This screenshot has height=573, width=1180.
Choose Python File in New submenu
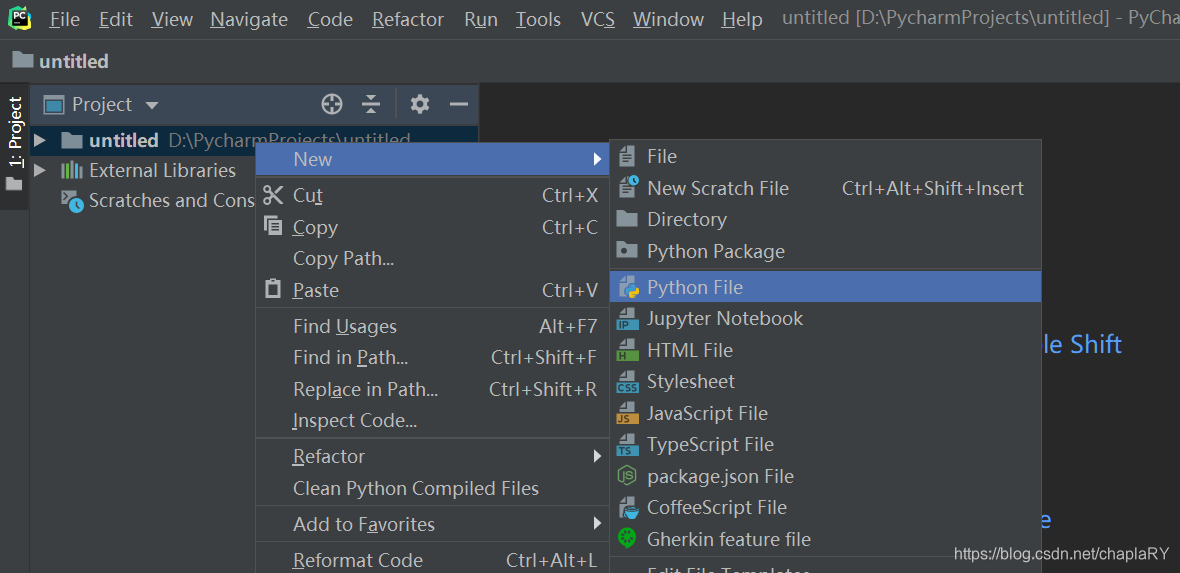pos(826,287)
